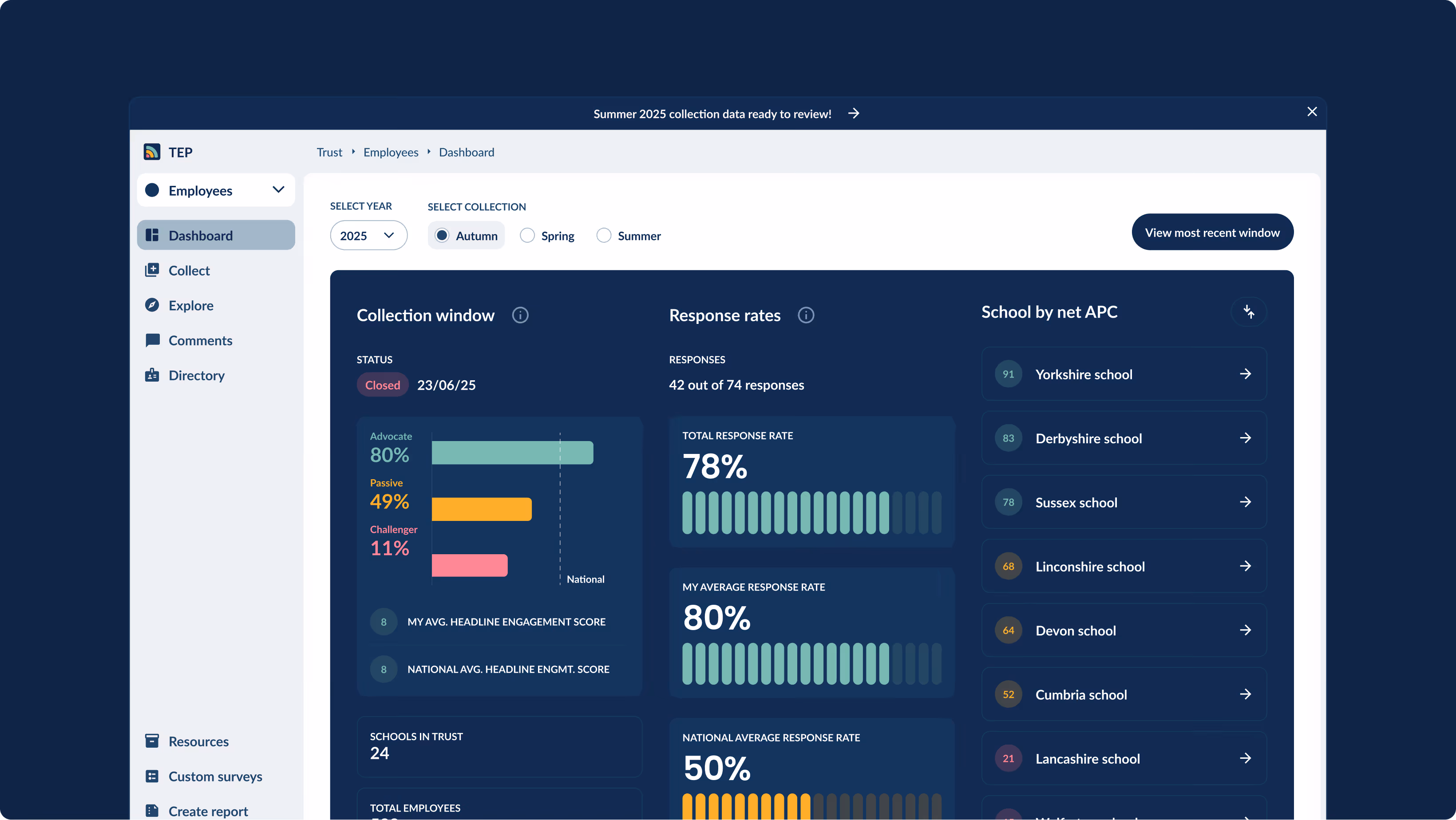Image resolution: width=1456 pixels, height=820 pixels.
Task: Expand the Employees selector dropdown
Action: (x=277, y=190)
